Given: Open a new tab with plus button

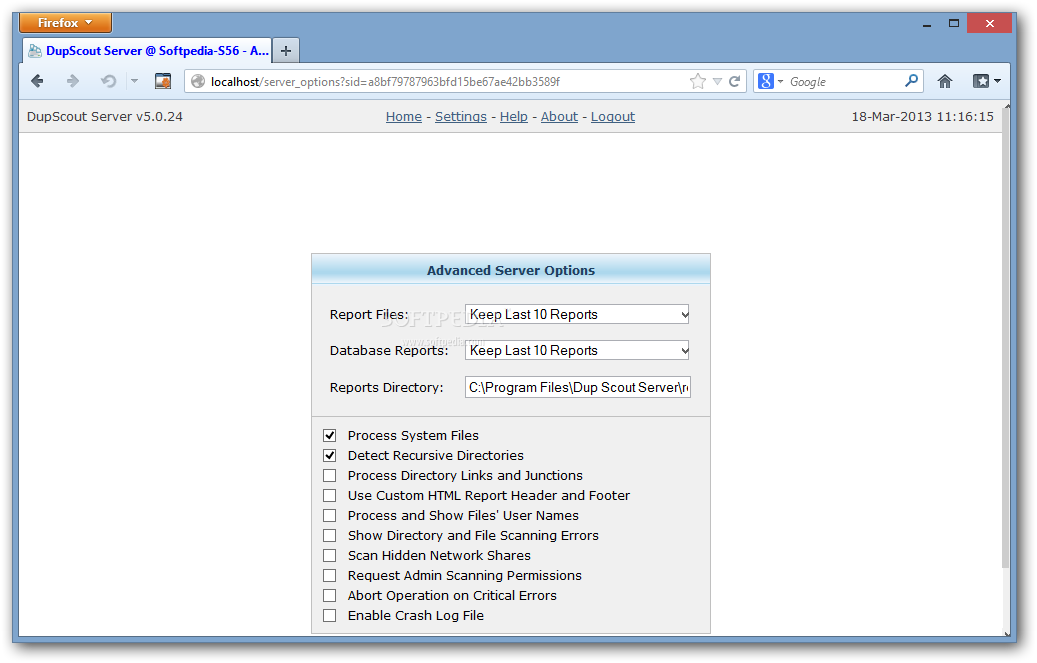Looking at the screenshot, I should [286, 51].
